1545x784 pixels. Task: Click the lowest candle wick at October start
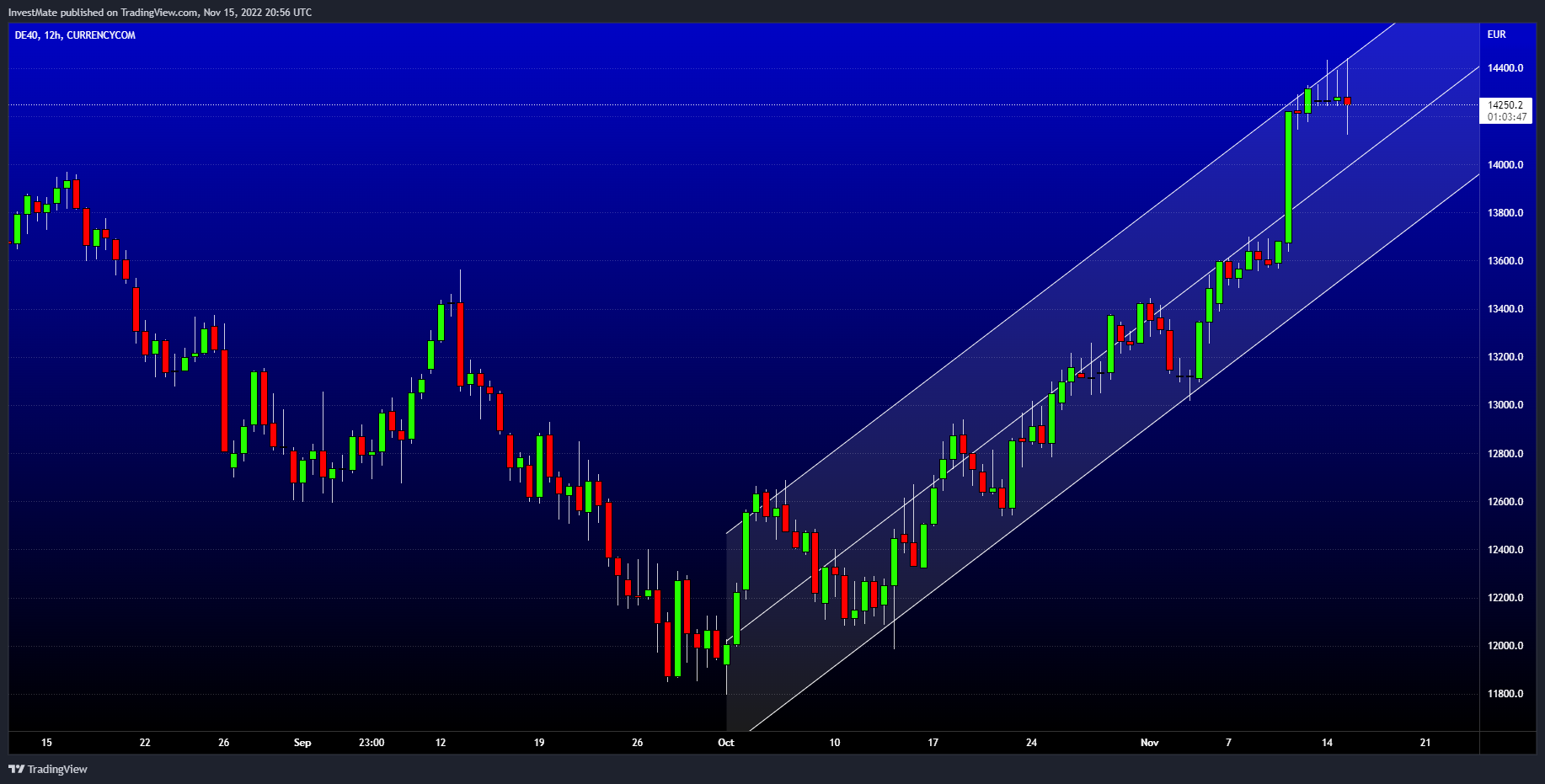pyautogui.click(x=726, y=680)
